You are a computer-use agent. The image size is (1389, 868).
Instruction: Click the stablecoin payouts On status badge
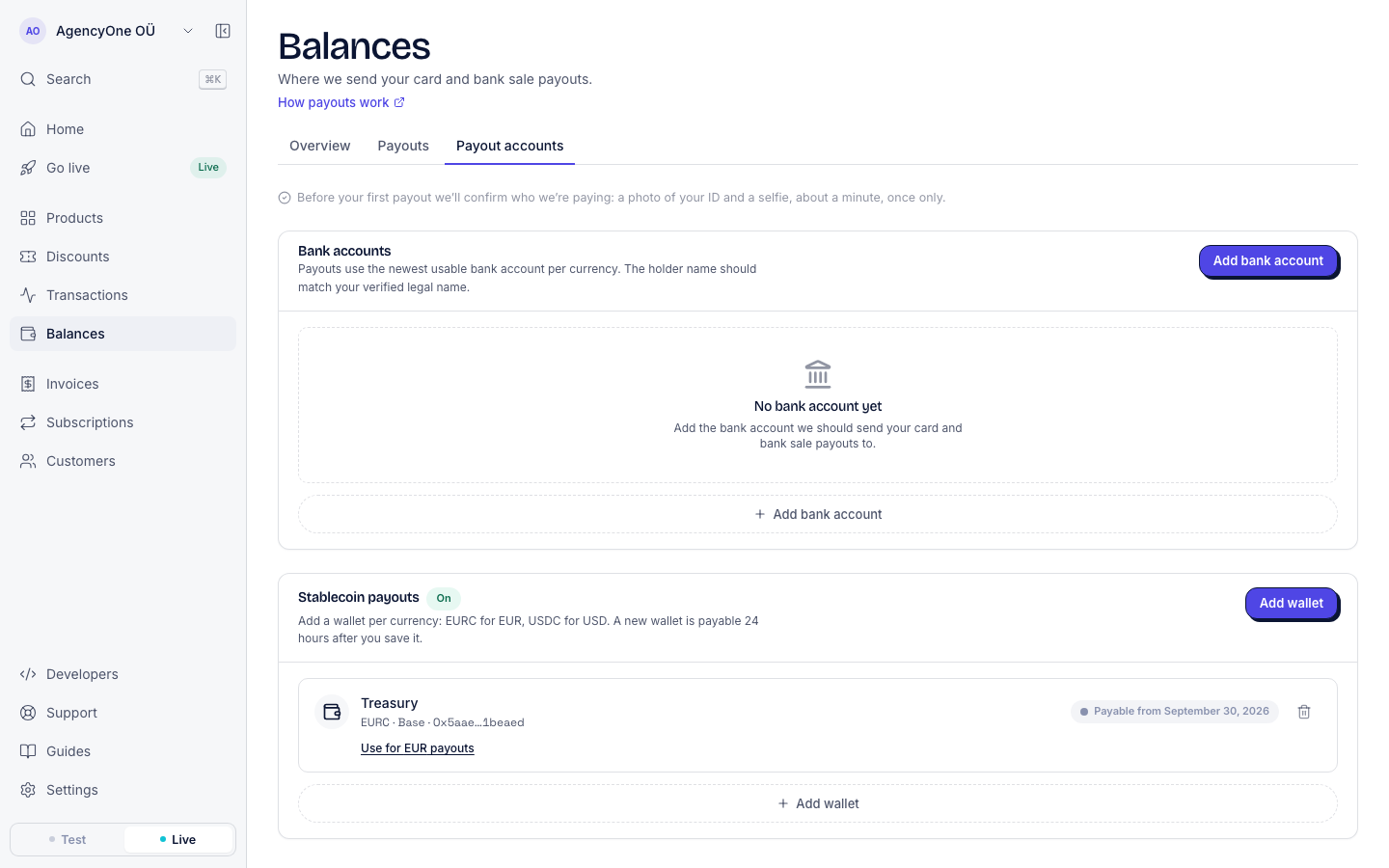(444, 598)
